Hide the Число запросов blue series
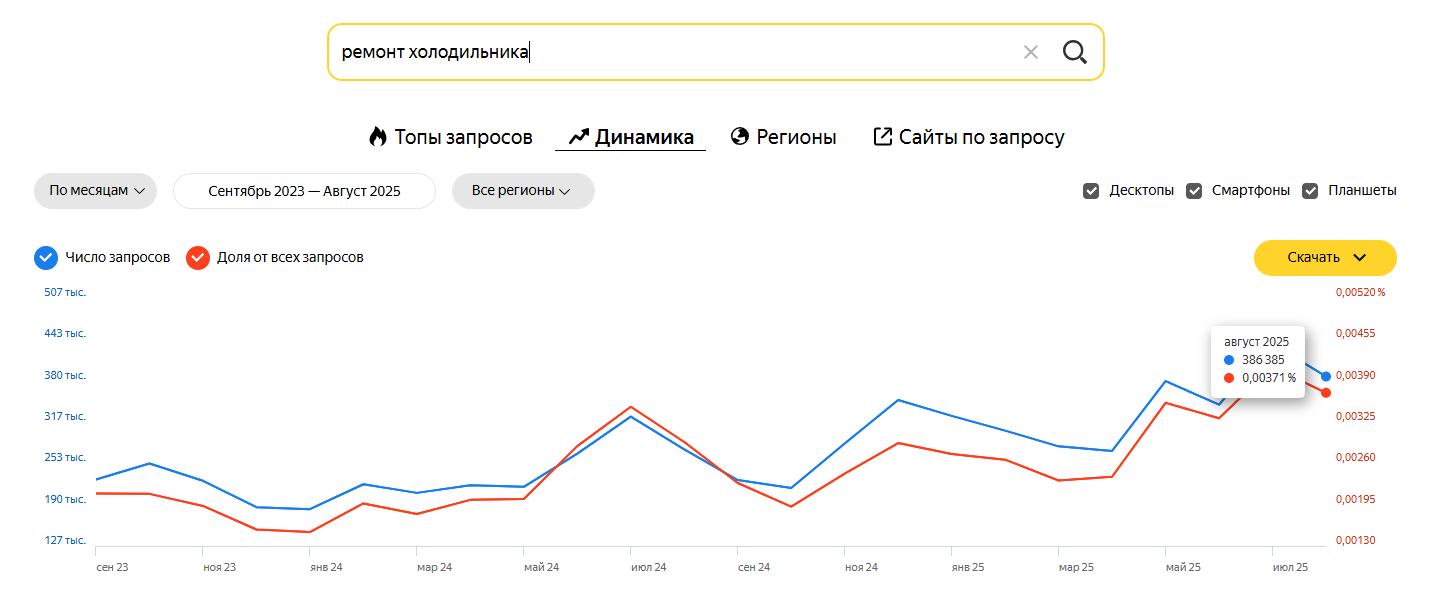1433x597 pixels. click(46, 258)
